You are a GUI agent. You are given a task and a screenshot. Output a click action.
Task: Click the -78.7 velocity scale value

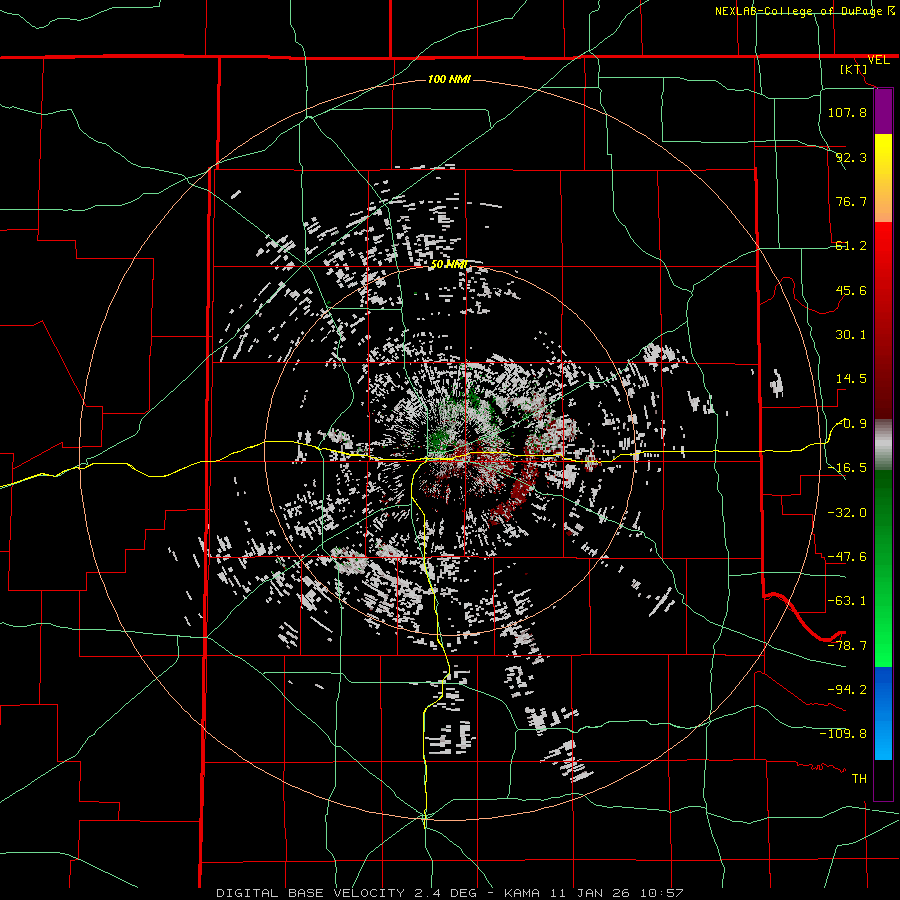click(847, 646)
